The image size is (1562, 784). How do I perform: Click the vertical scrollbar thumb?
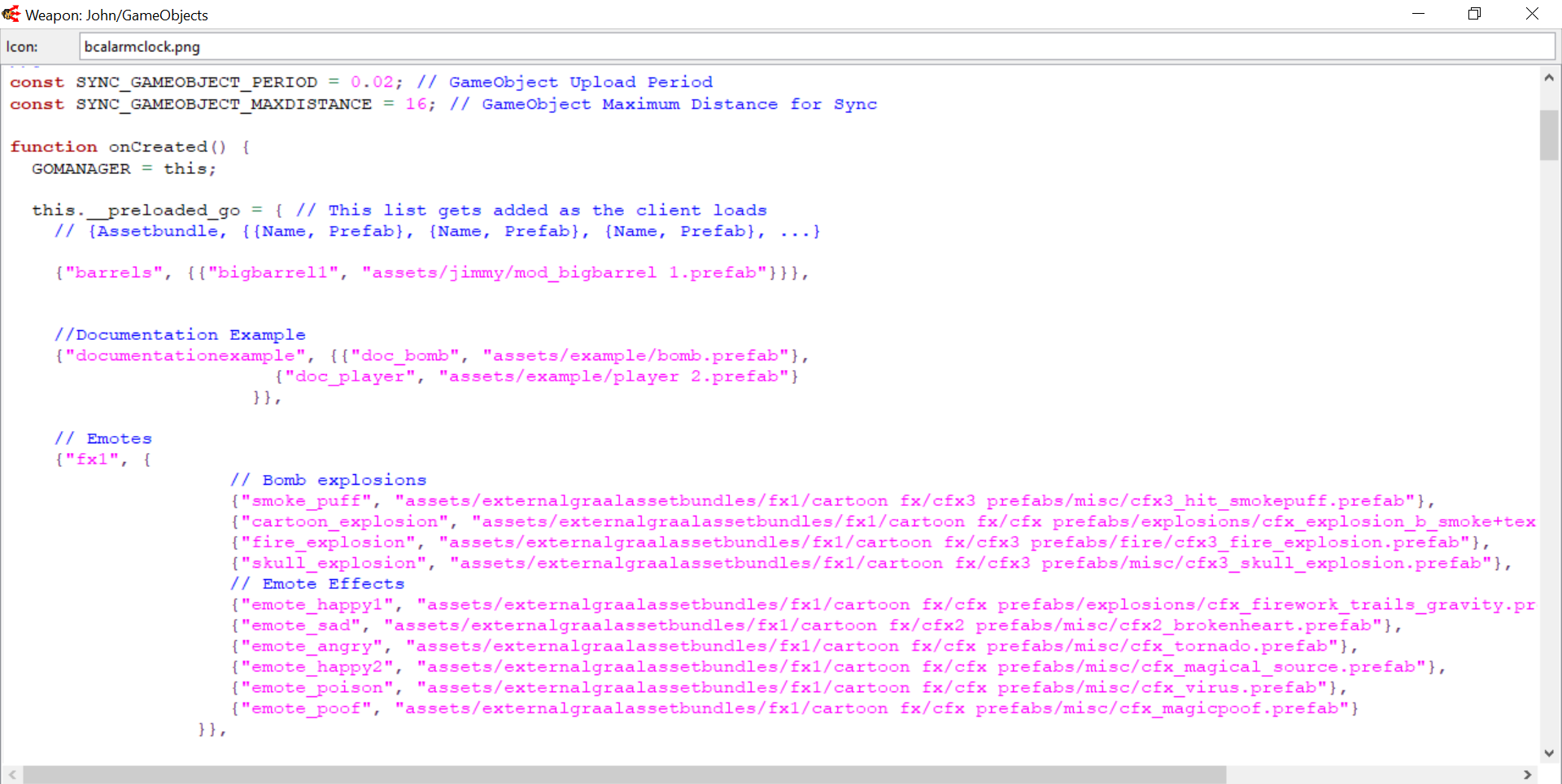1549,135
